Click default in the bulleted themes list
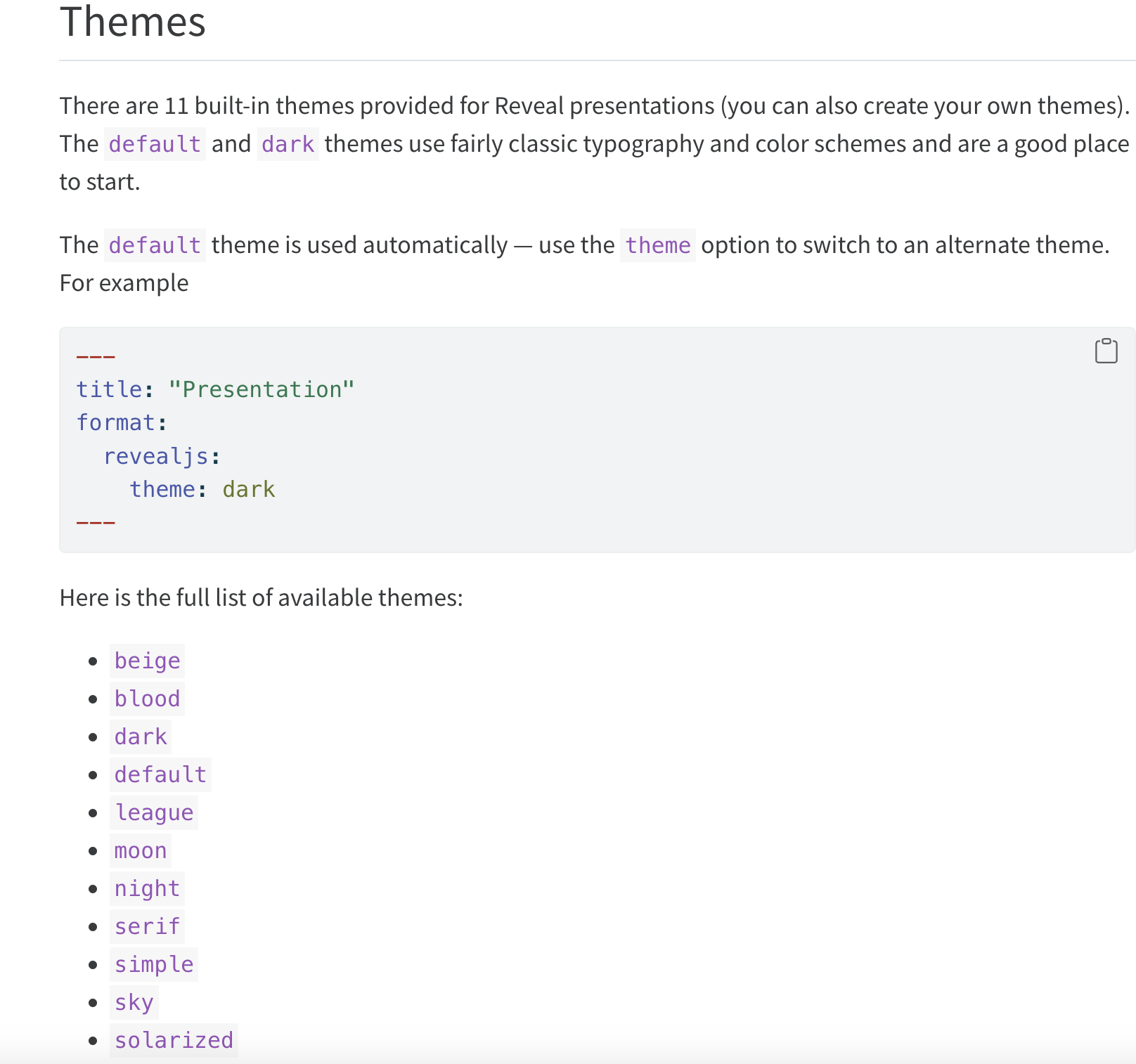 [160, 774]
